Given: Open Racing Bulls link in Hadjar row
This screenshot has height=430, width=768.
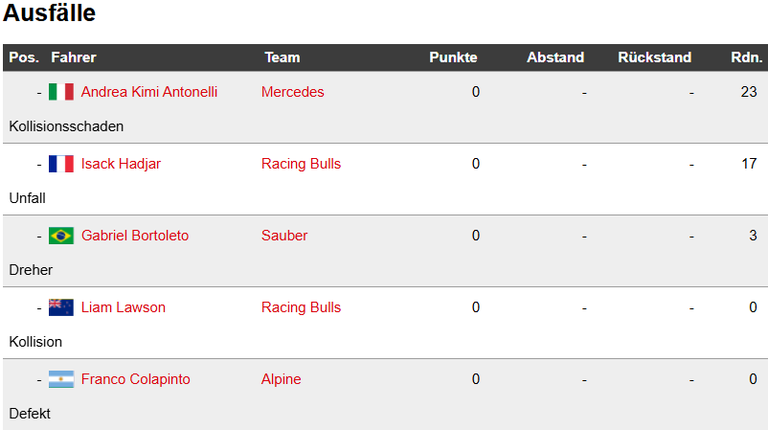Looking at the screenshot, I should [301, 164].
